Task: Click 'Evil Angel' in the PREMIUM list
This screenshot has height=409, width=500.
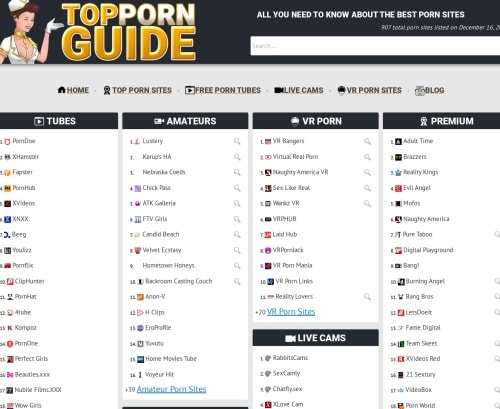Action: [417, 188]
